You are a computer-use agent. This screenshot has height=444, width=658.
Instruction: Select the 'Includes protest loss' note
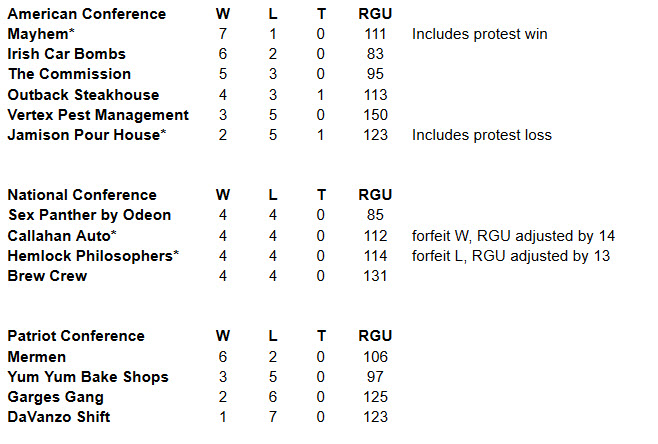[481, 135]
